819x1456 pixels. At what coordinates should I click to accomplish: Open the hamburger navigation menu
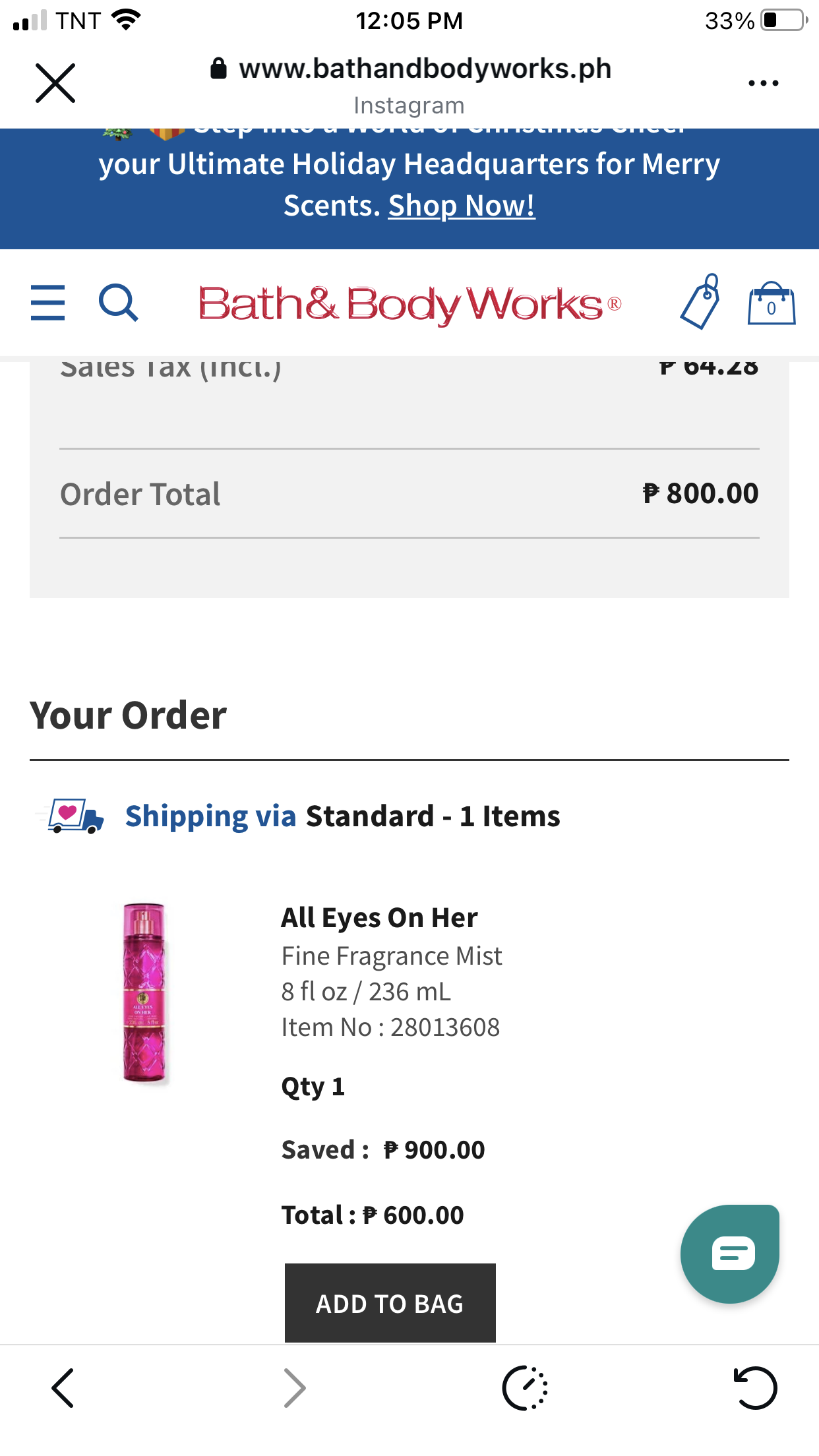click(x=47, y=303)
